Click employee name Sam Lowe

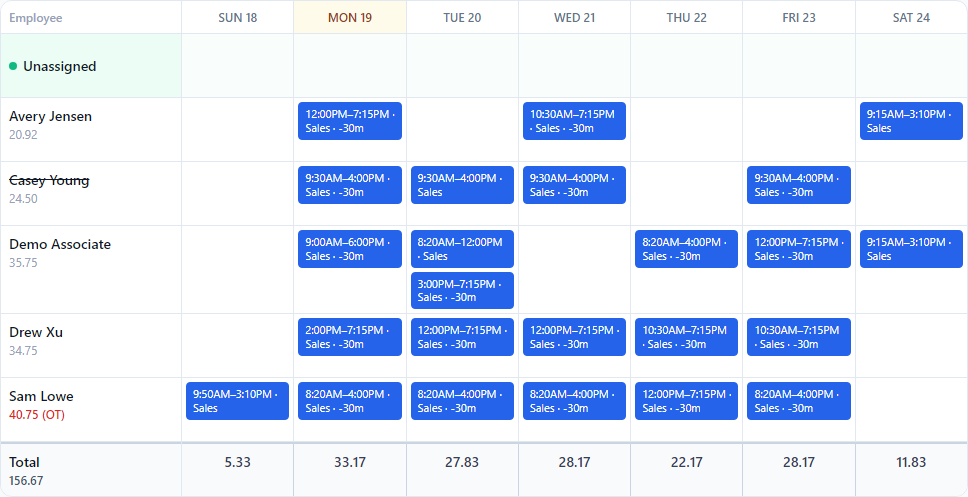tap(41, 396)
